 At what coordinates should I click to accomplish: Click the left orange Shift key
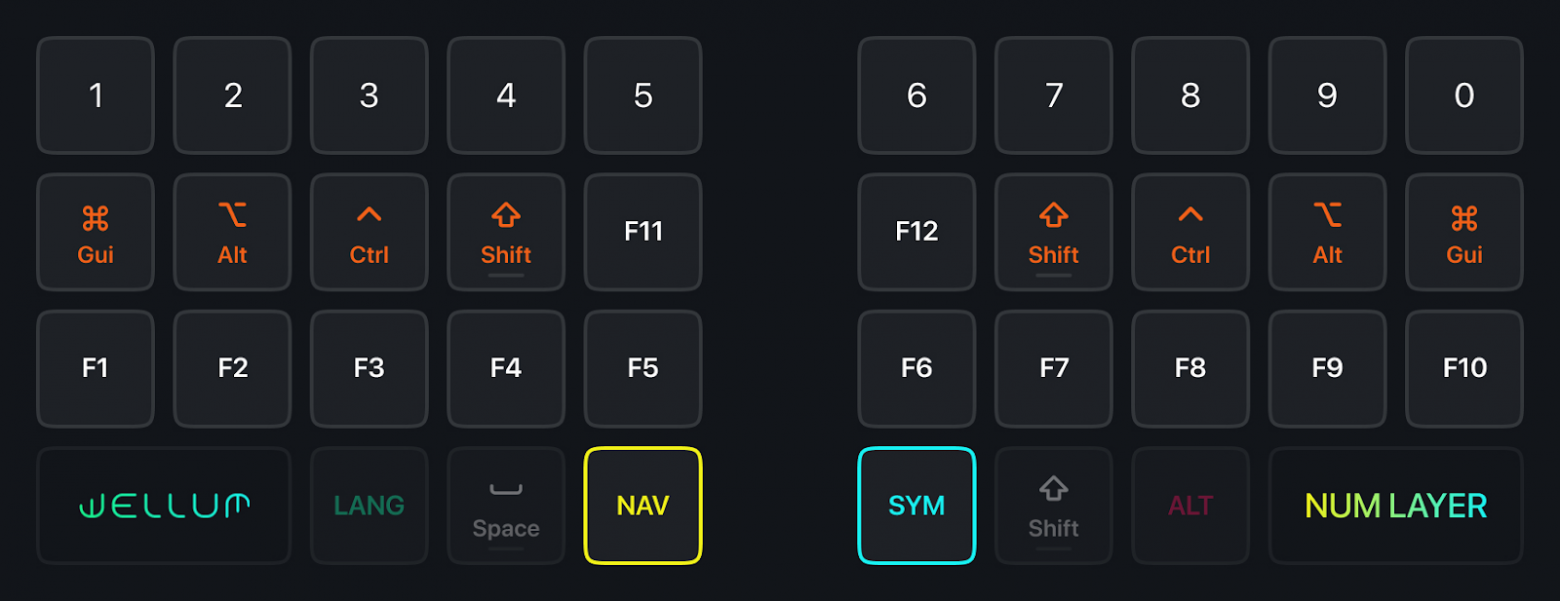pos(506,232)
